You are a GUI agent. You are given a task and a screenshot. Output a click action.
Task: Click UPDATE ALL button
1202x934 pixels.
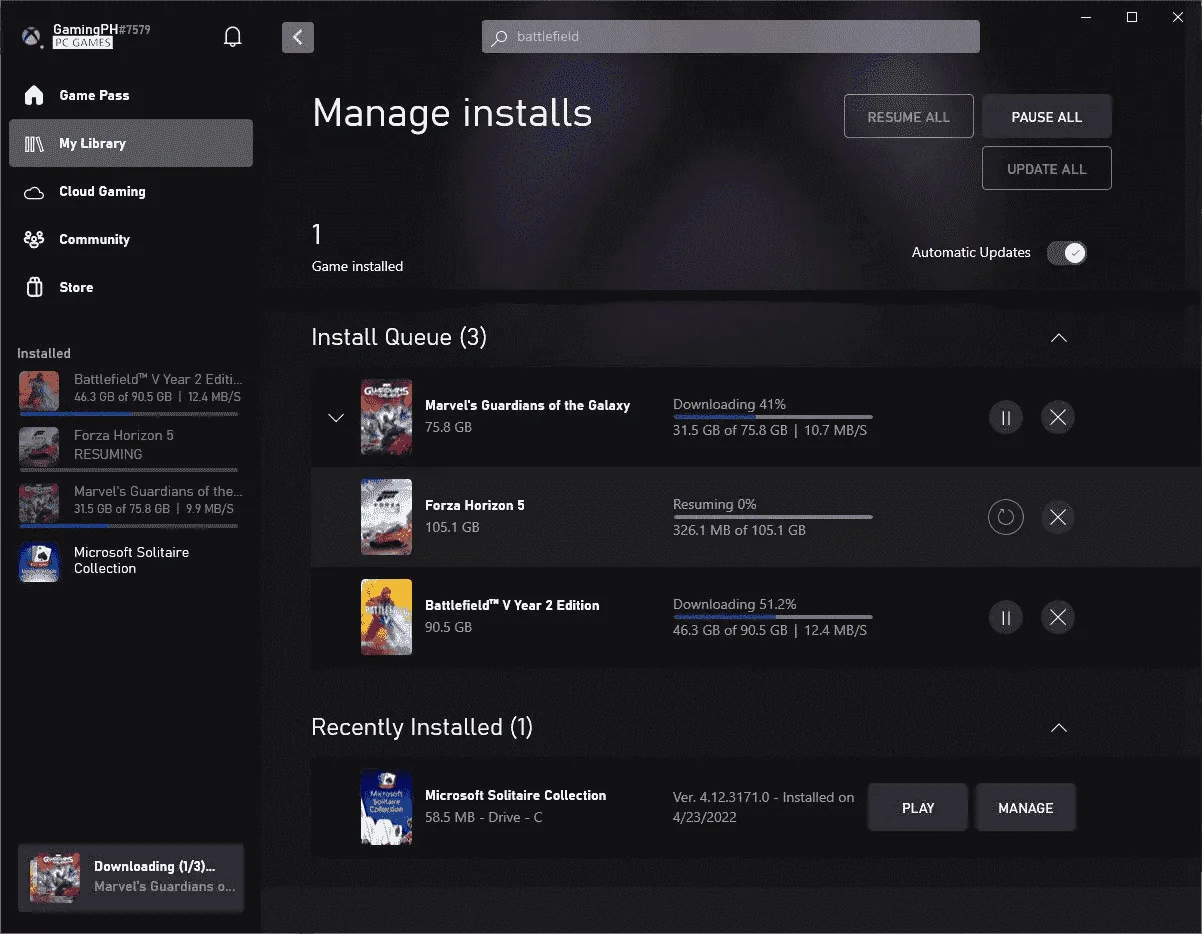click(x=1047, y=169)
